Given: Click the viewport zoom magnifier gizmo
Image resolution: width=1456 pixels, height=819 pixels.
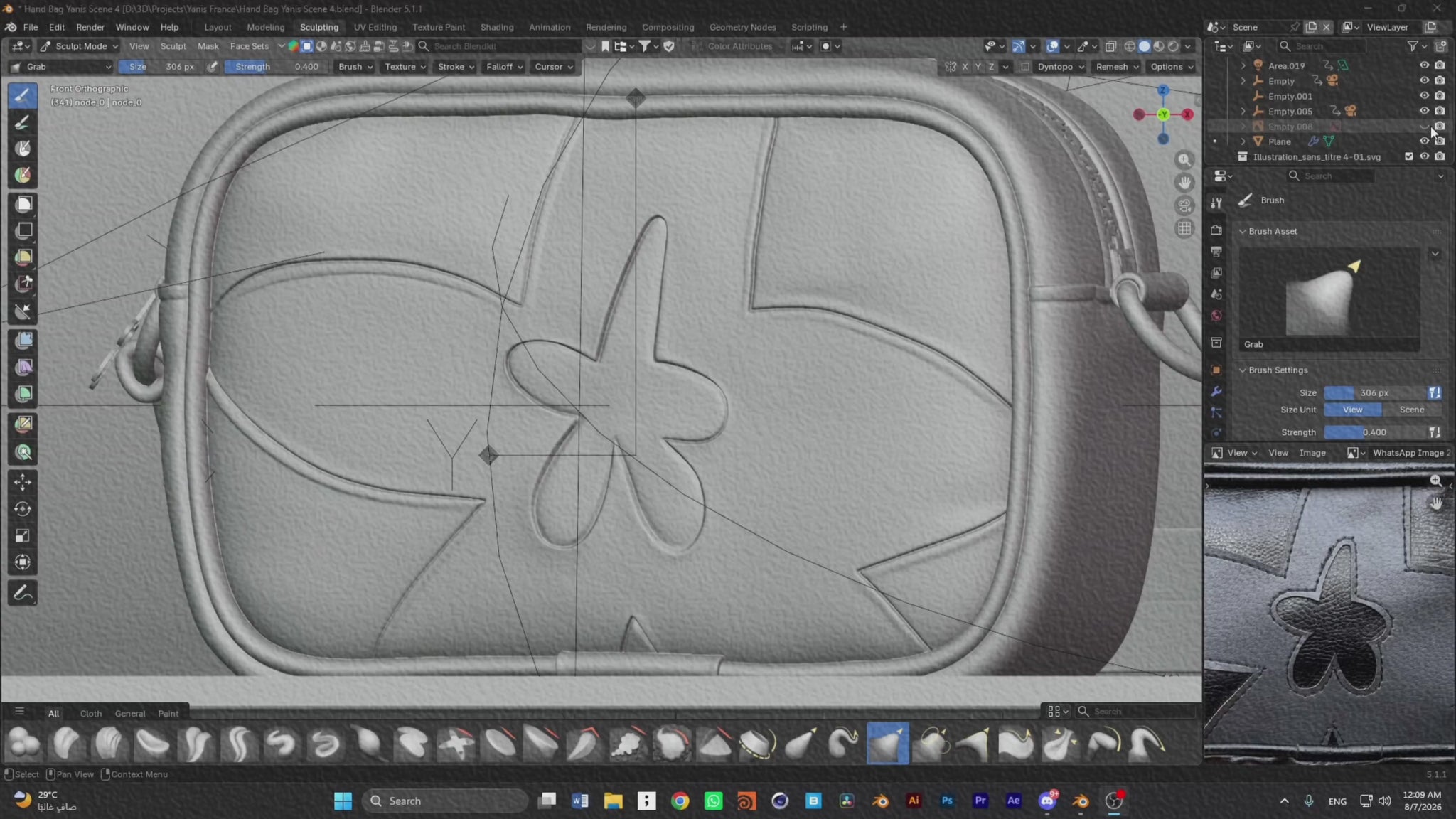Looking at the screenshot, I should [1184, 160].
